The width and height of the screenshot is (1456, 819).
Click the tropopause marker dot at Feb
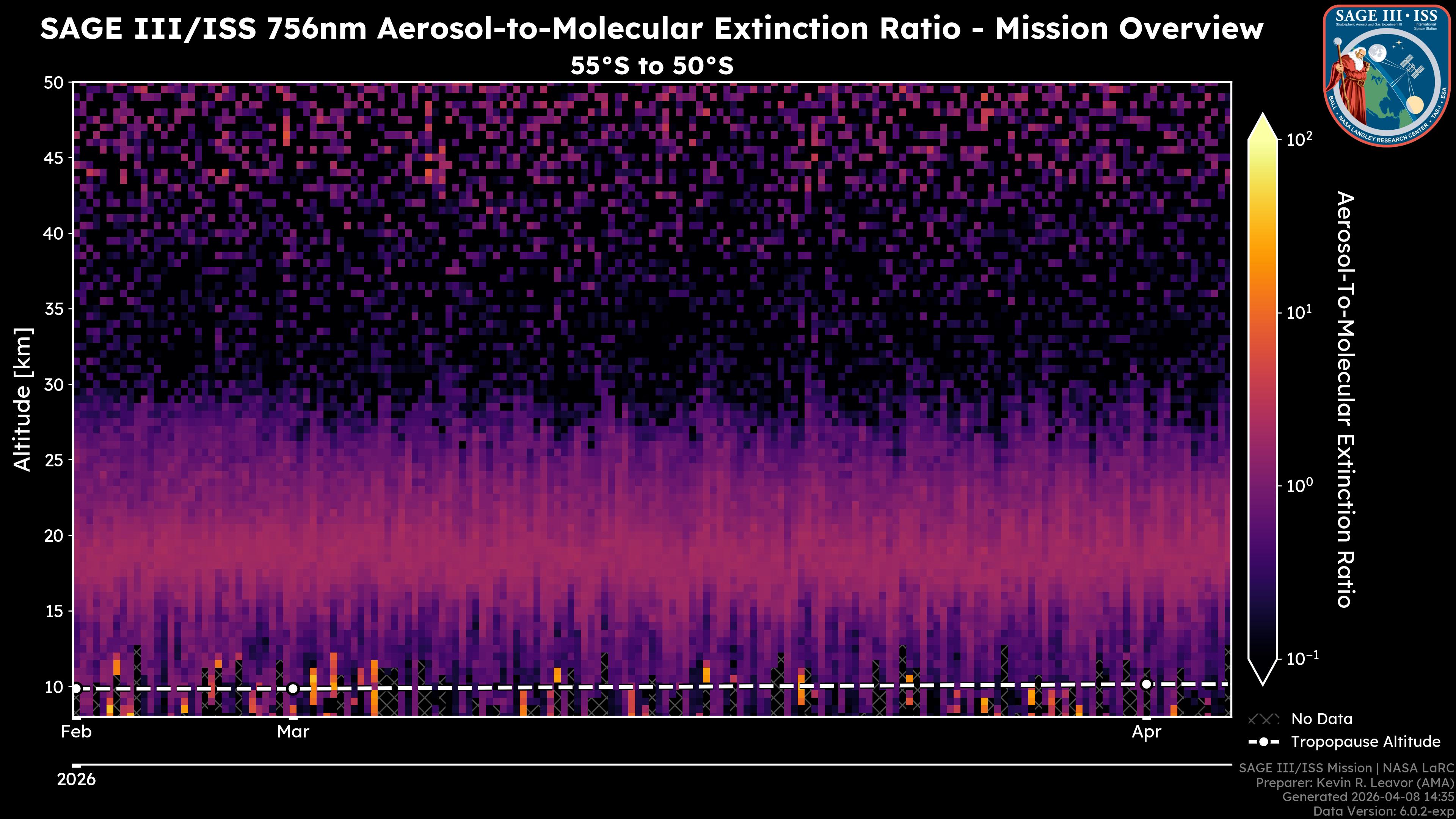76,689
